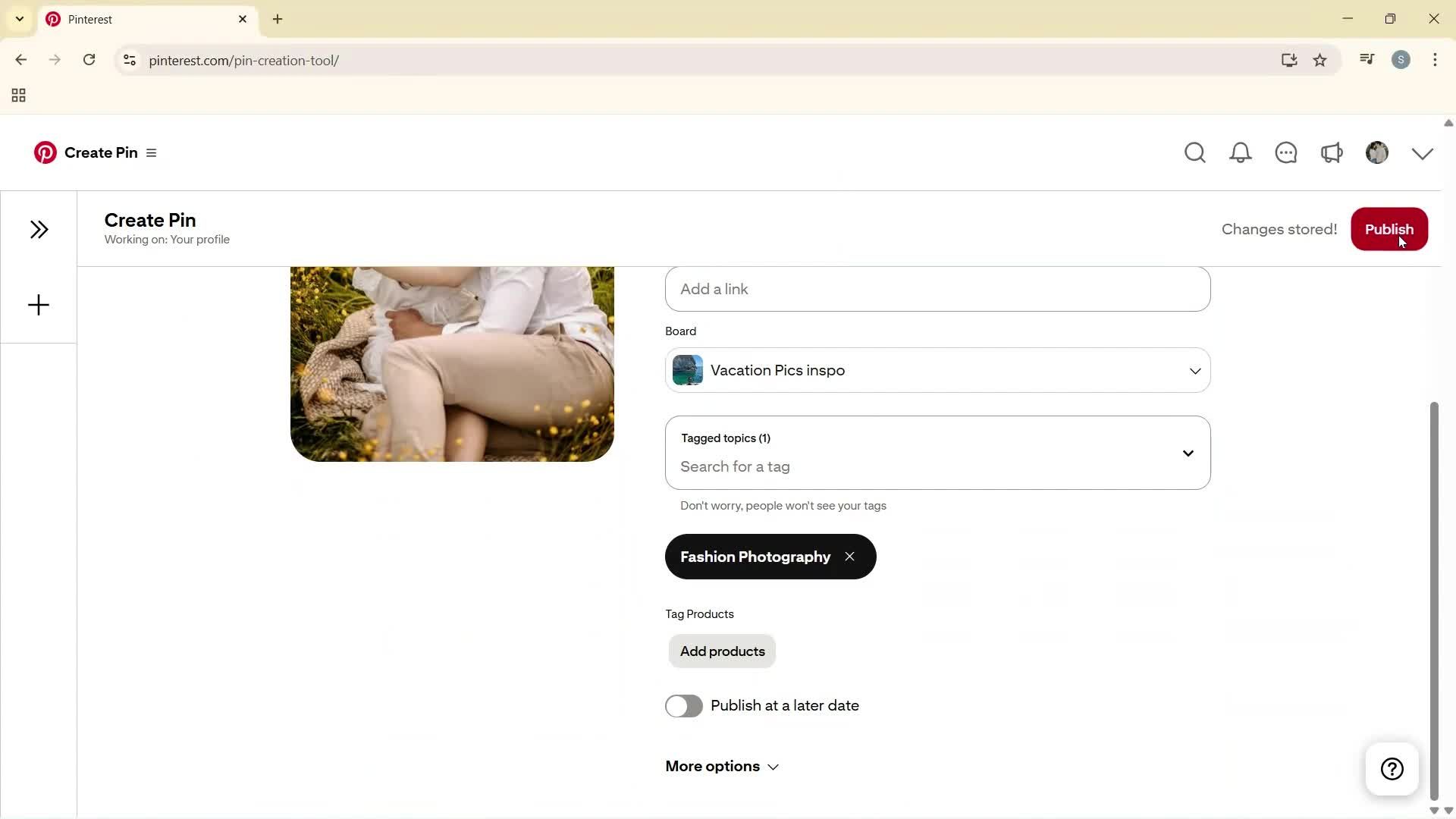Expand the Tagged topics section
1456x819 pixels.
1188,453
